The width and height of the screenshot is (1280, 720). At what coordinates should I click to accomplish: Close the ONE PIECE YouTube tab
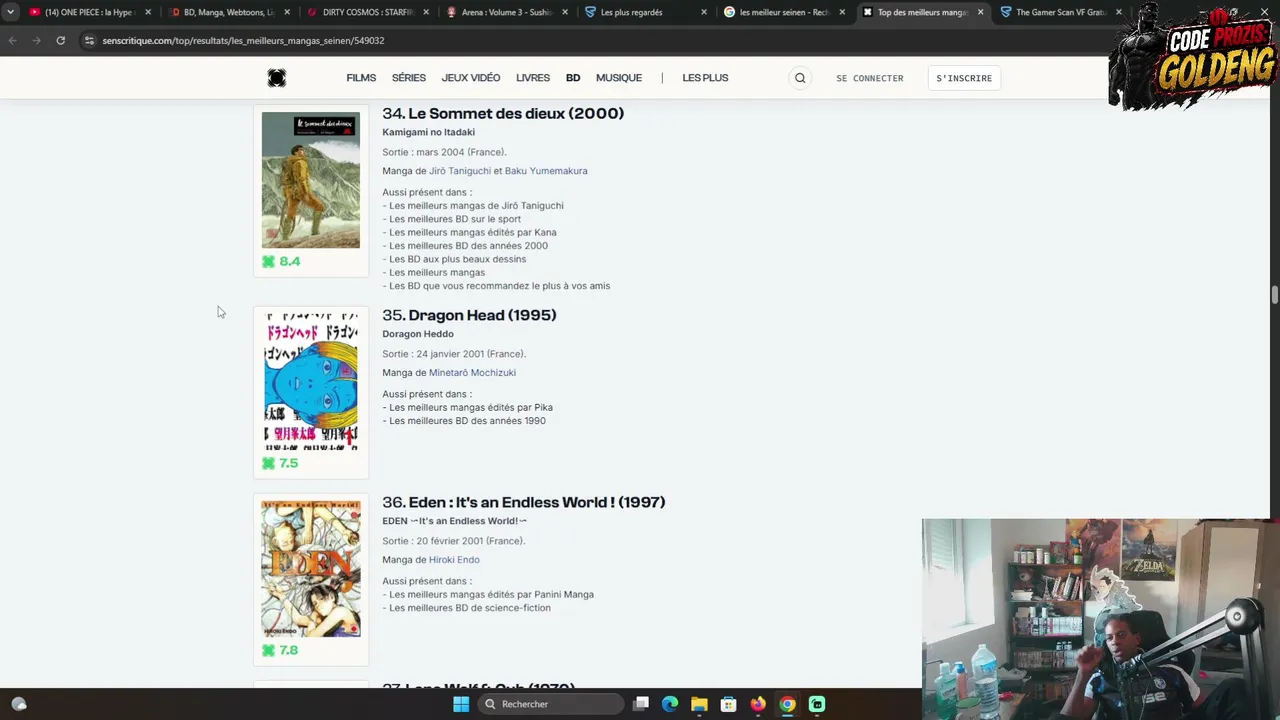click(x=148, y=12)
